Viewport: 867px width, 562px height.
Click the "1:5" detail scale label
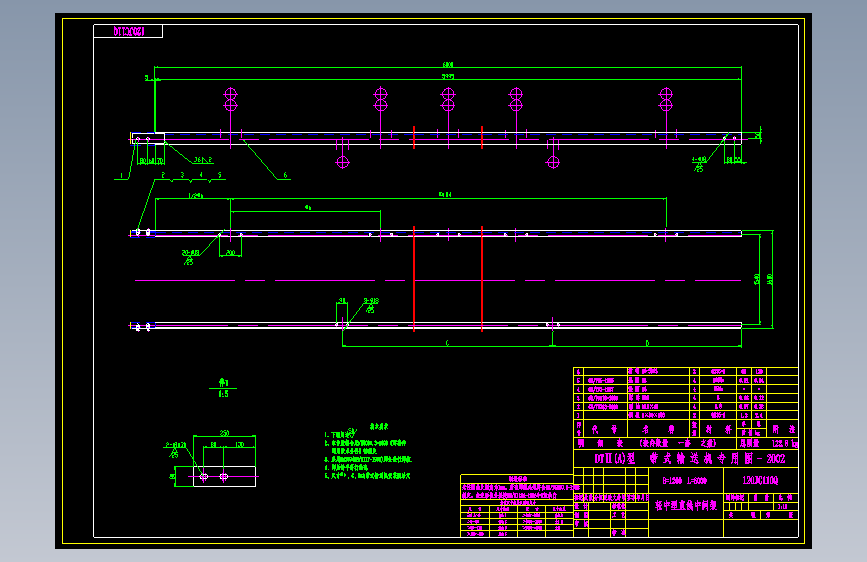point(223,394)
